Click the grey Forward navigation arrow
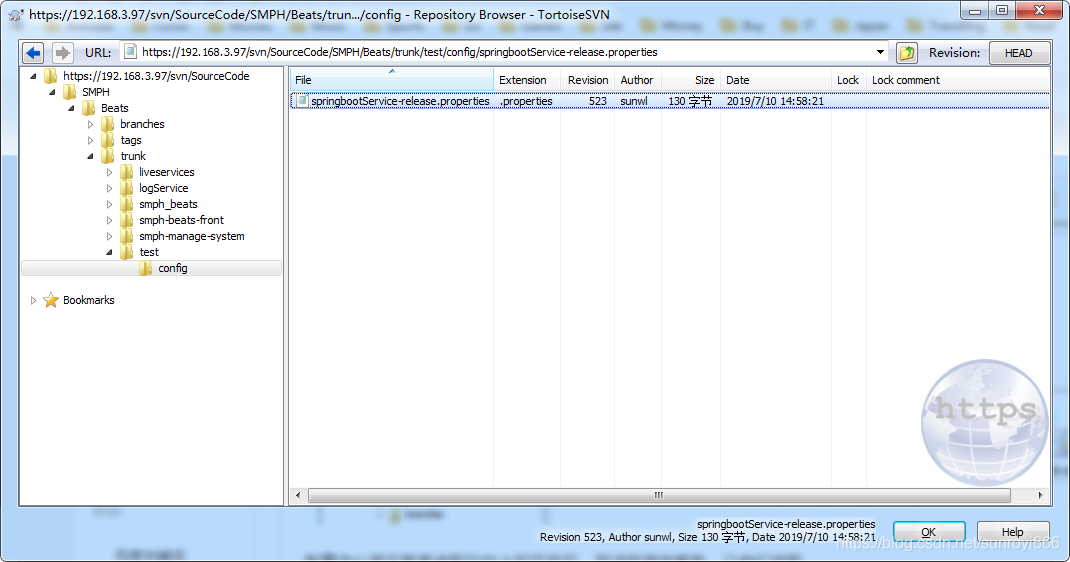Screen dimensions: 1070x562 (62, 53)
